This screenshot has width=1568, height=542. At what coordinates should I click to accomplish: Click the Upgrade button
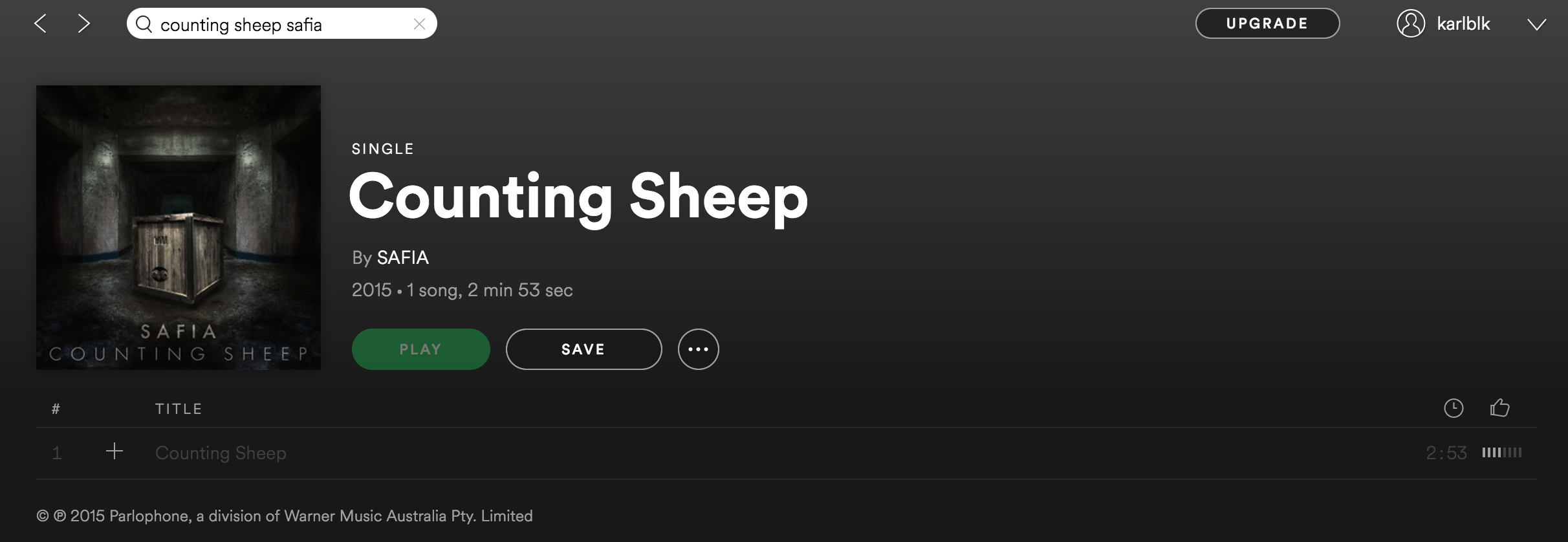(x=1267, y=24)
